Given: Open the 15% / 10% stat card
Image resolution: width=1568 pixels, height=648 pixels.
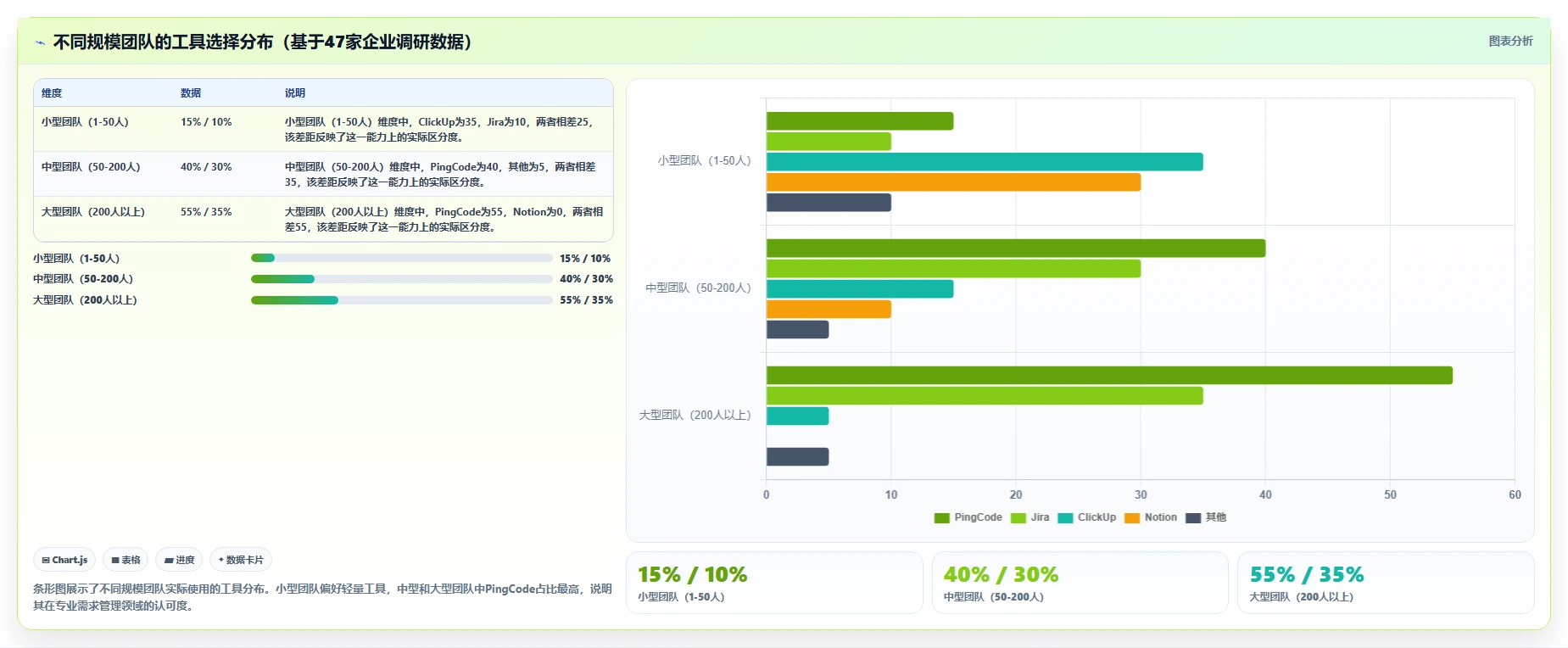Looking at the screenshot, I should point(774,583).
